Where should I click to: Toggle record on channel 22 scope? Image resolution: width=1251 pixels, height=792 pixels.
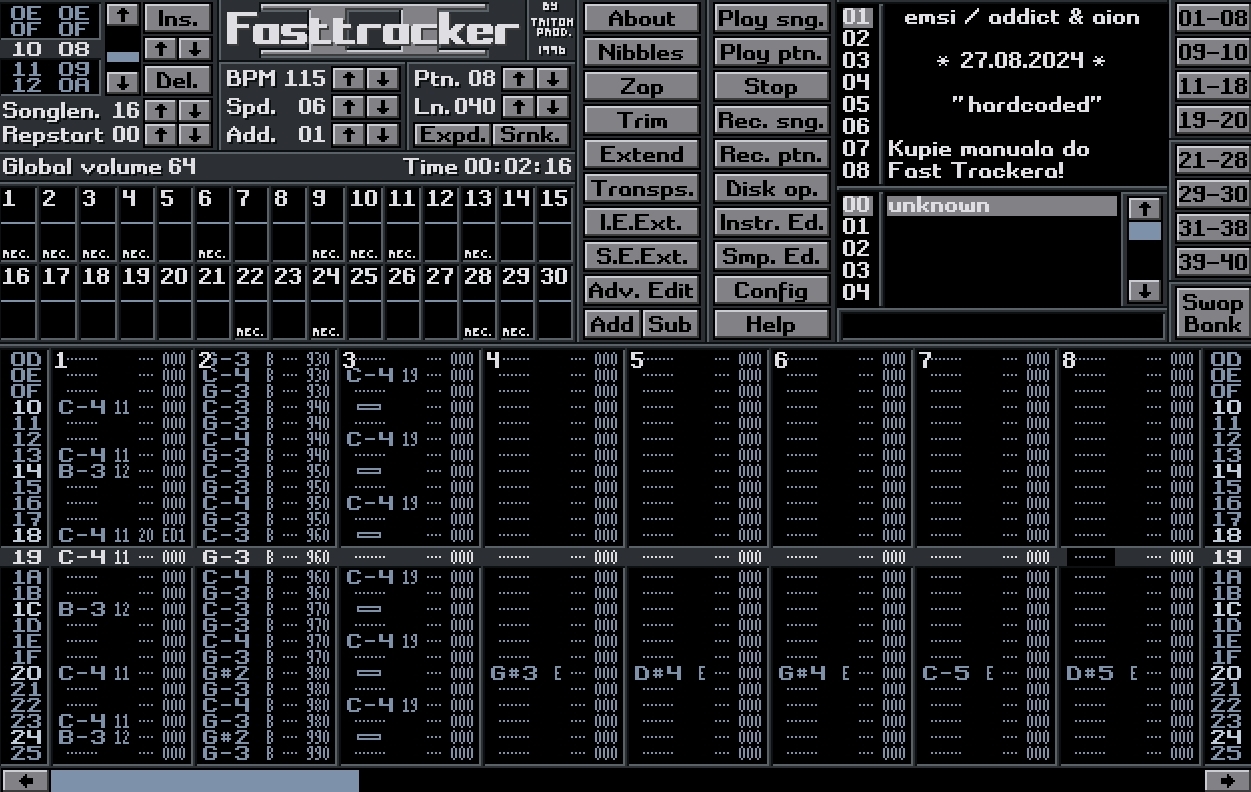pos(250,303)
